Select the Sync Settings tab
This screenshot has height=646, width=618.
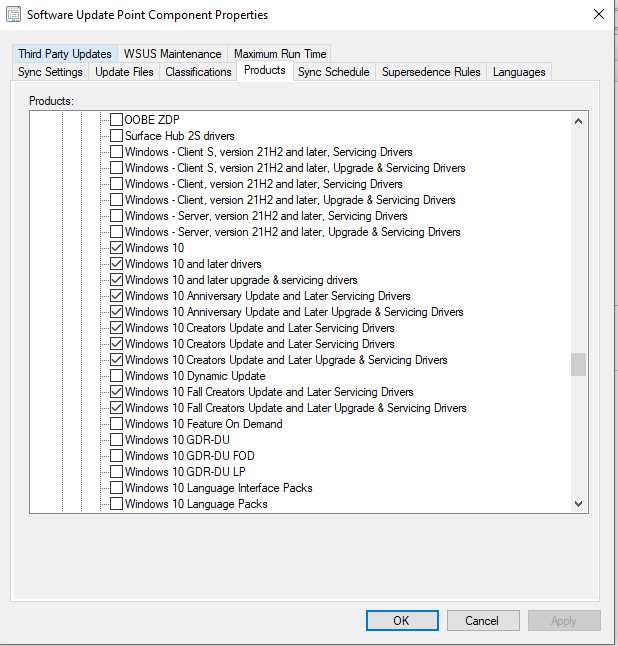coord(50,72)
